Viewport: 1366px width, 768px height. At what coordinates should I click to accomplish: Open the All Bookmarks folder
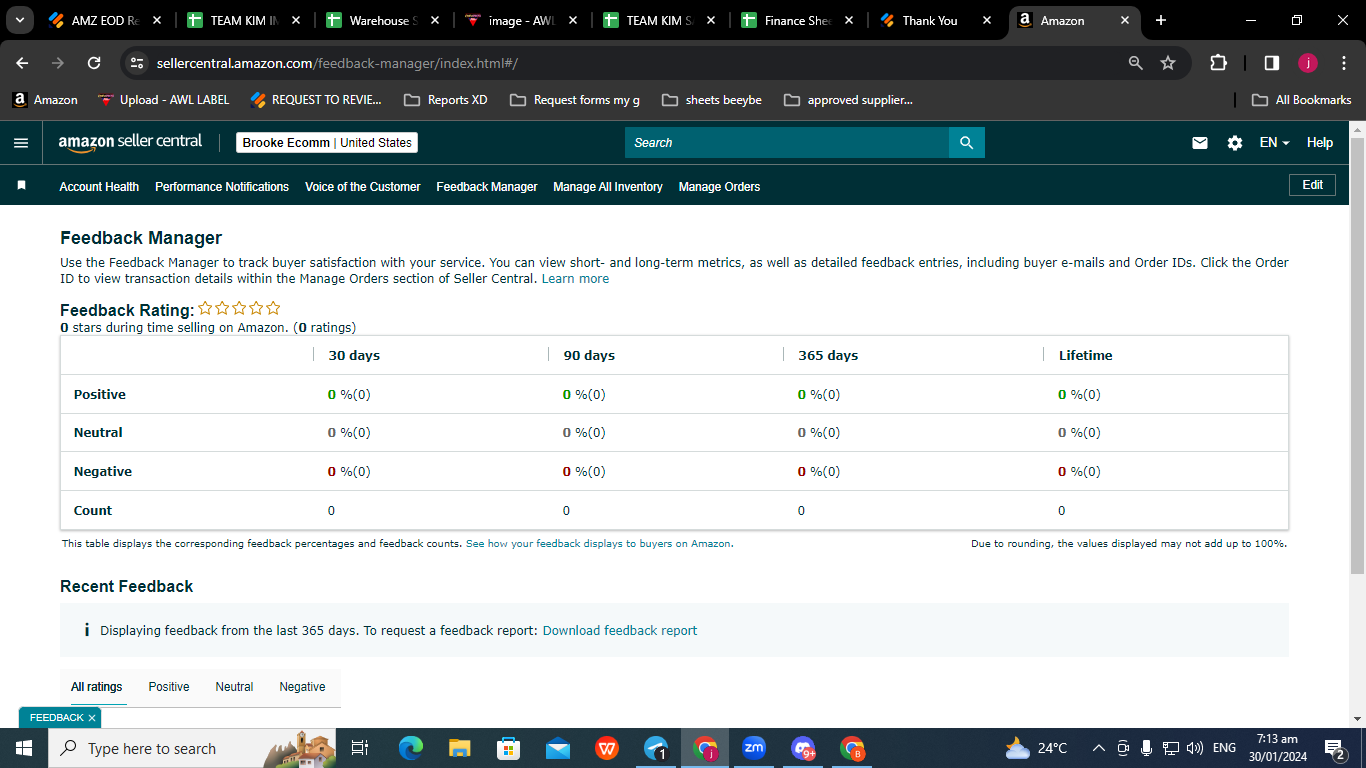[1302, 100]
